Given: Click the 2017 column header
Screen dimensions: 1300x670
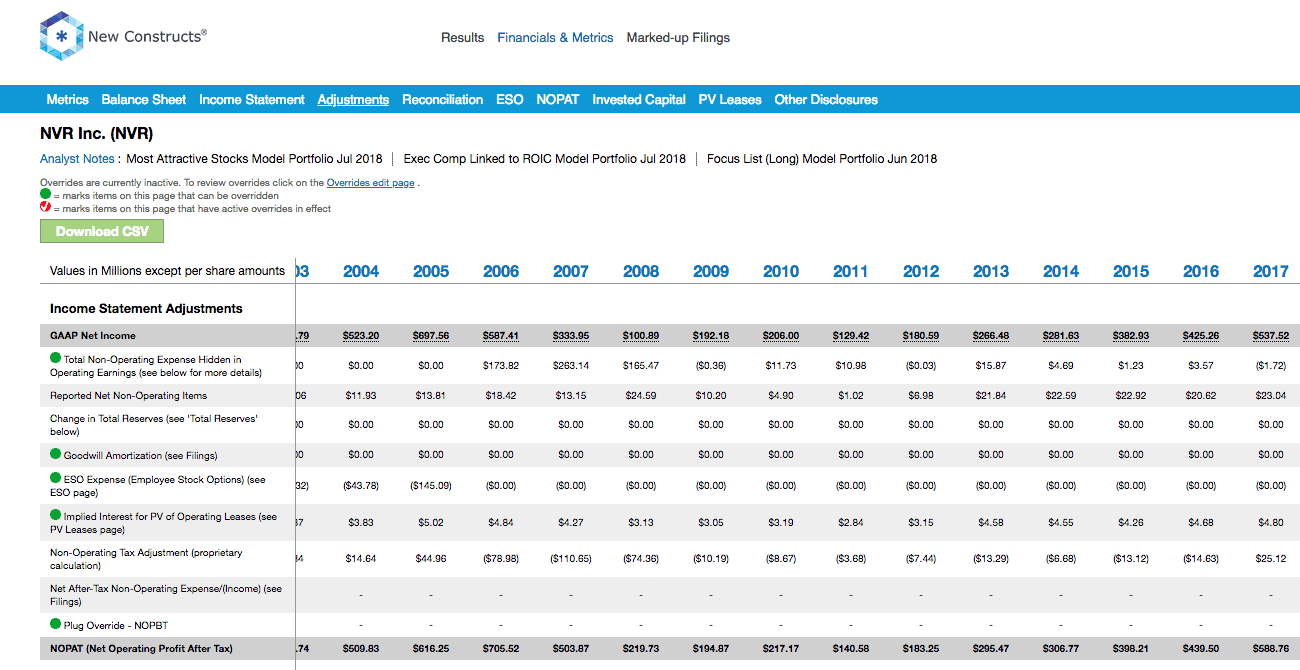Looking at the screenshot, I should tap(1271, 271).
